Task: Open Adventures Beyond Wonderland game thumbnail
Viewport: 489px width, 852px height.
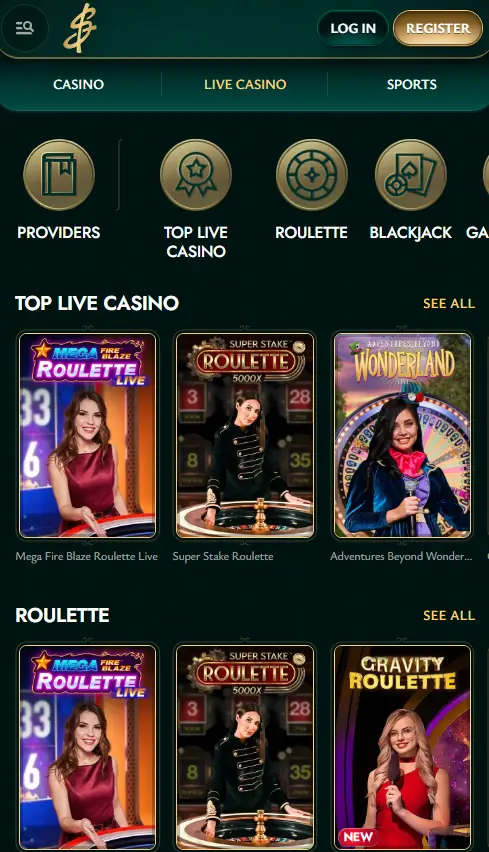Action: [402, 435]
